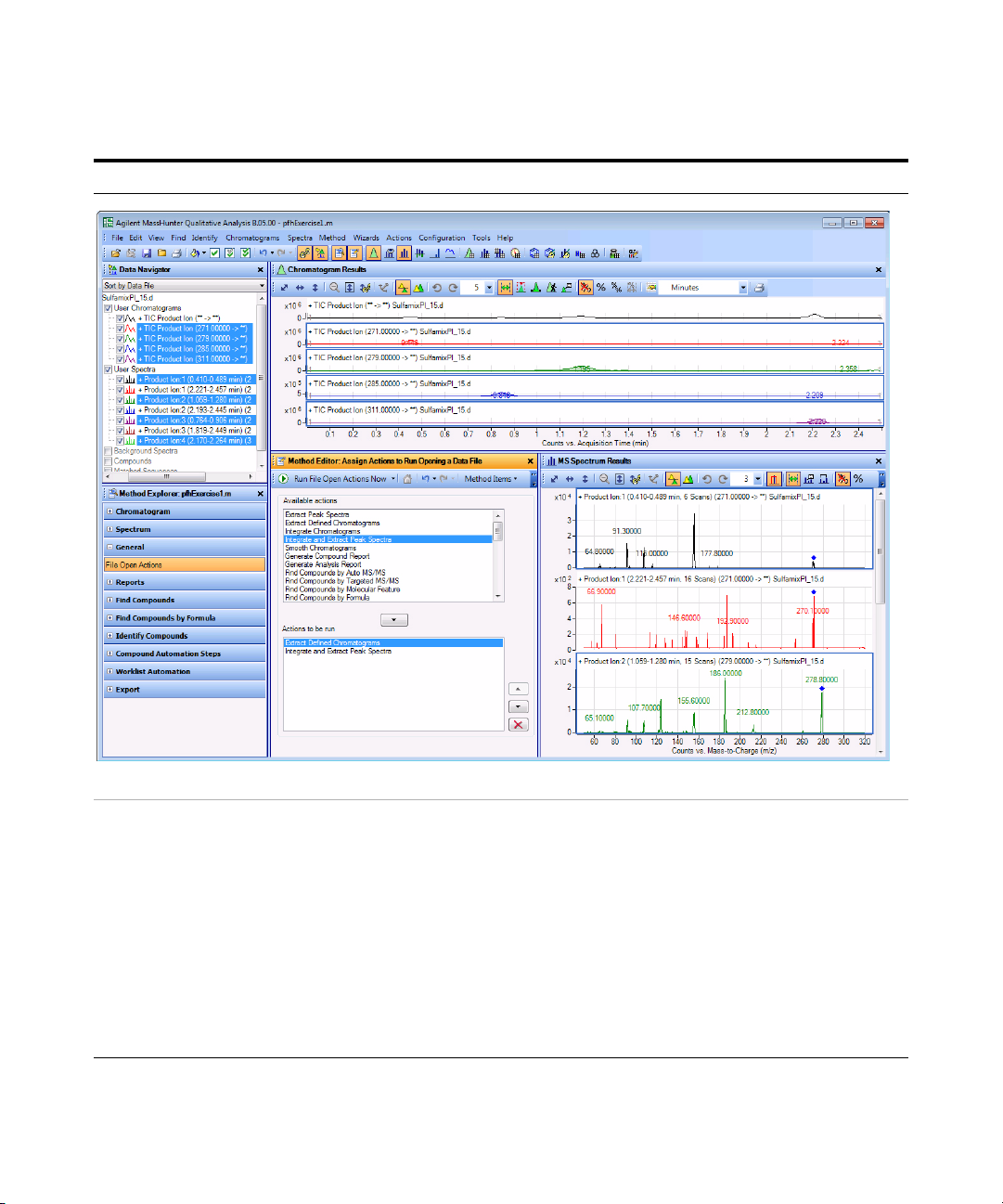Toggle checkbox for TIC Product Ion (271.00000) chromatogram
Screen dimensions: 1003x1204
tap(120, 329)
